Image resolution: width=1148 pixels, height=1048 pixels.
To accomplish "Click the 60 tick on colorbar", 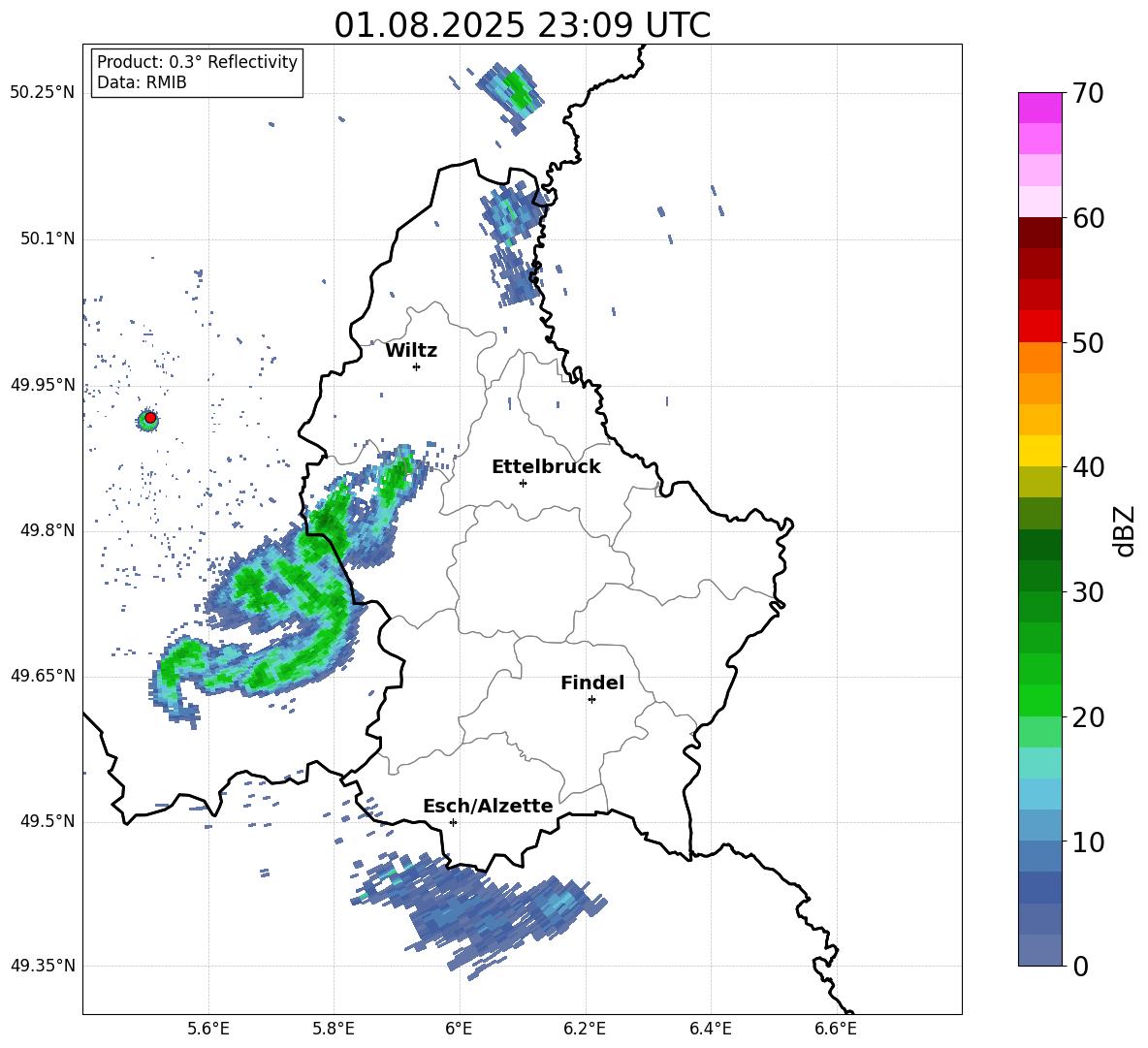I will click(1088, 218).
